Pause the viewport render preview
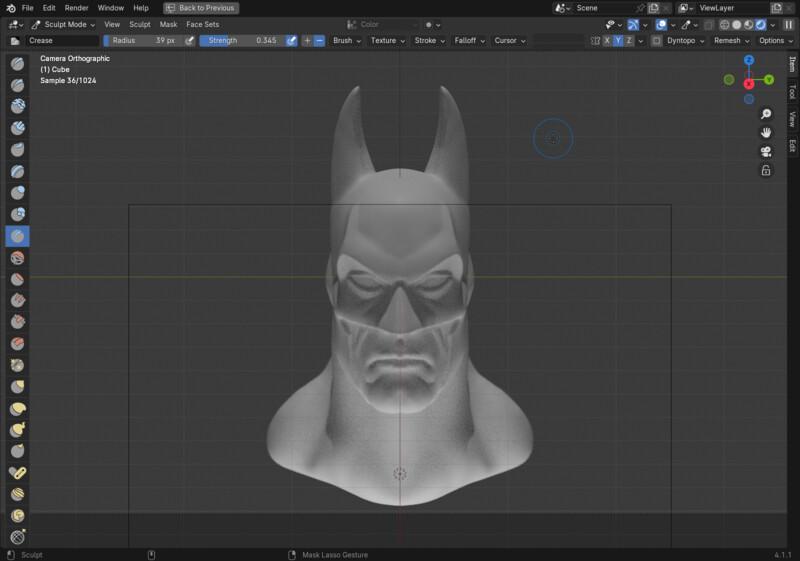The height and width of the screenshot is (561, 800). coord(788,24)
